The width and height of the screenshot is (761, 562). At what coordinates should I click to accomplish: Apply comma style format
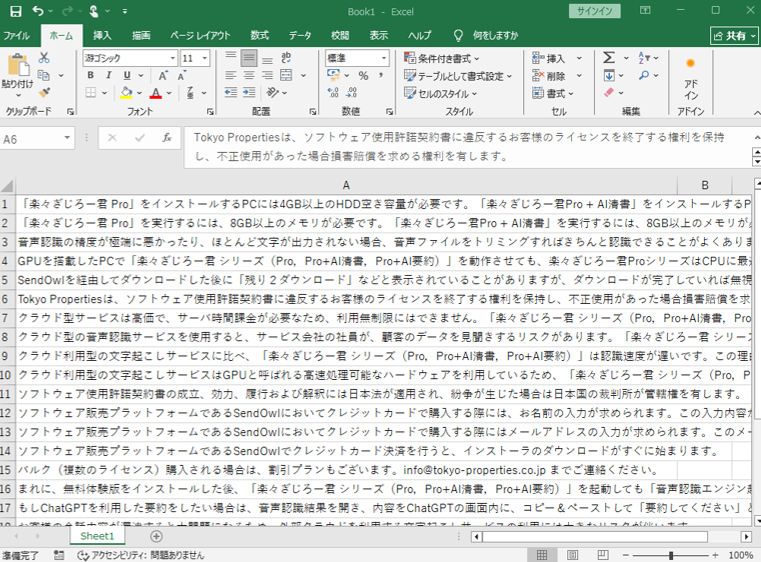[x=381, y=75]
